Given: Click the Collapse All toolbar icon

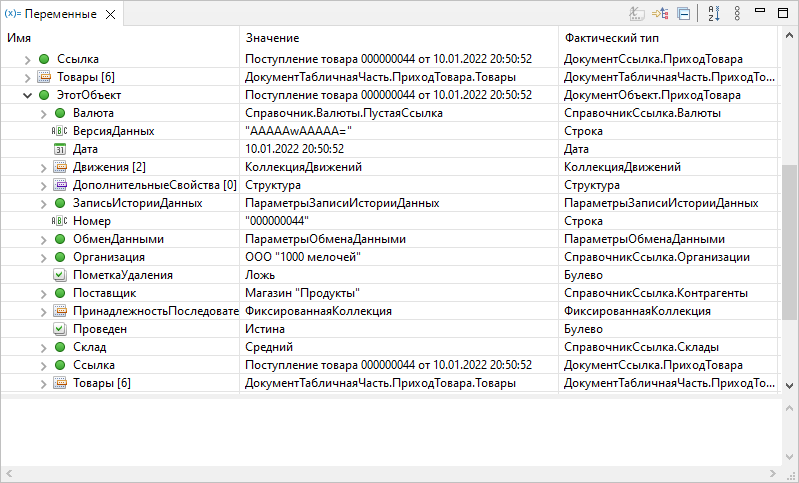Looking at the screenshot, I should click(x=684, y=14).
